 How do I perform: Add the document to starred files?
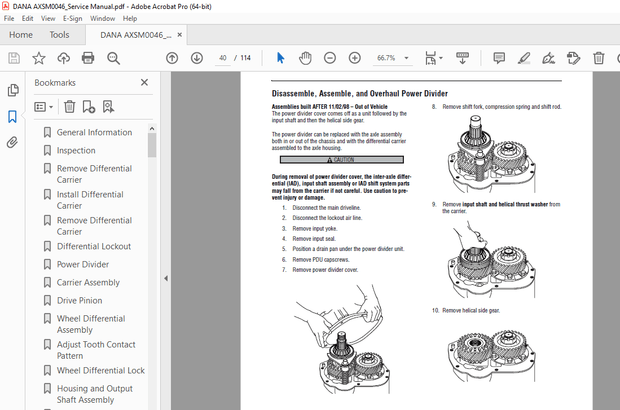[39, 58]
